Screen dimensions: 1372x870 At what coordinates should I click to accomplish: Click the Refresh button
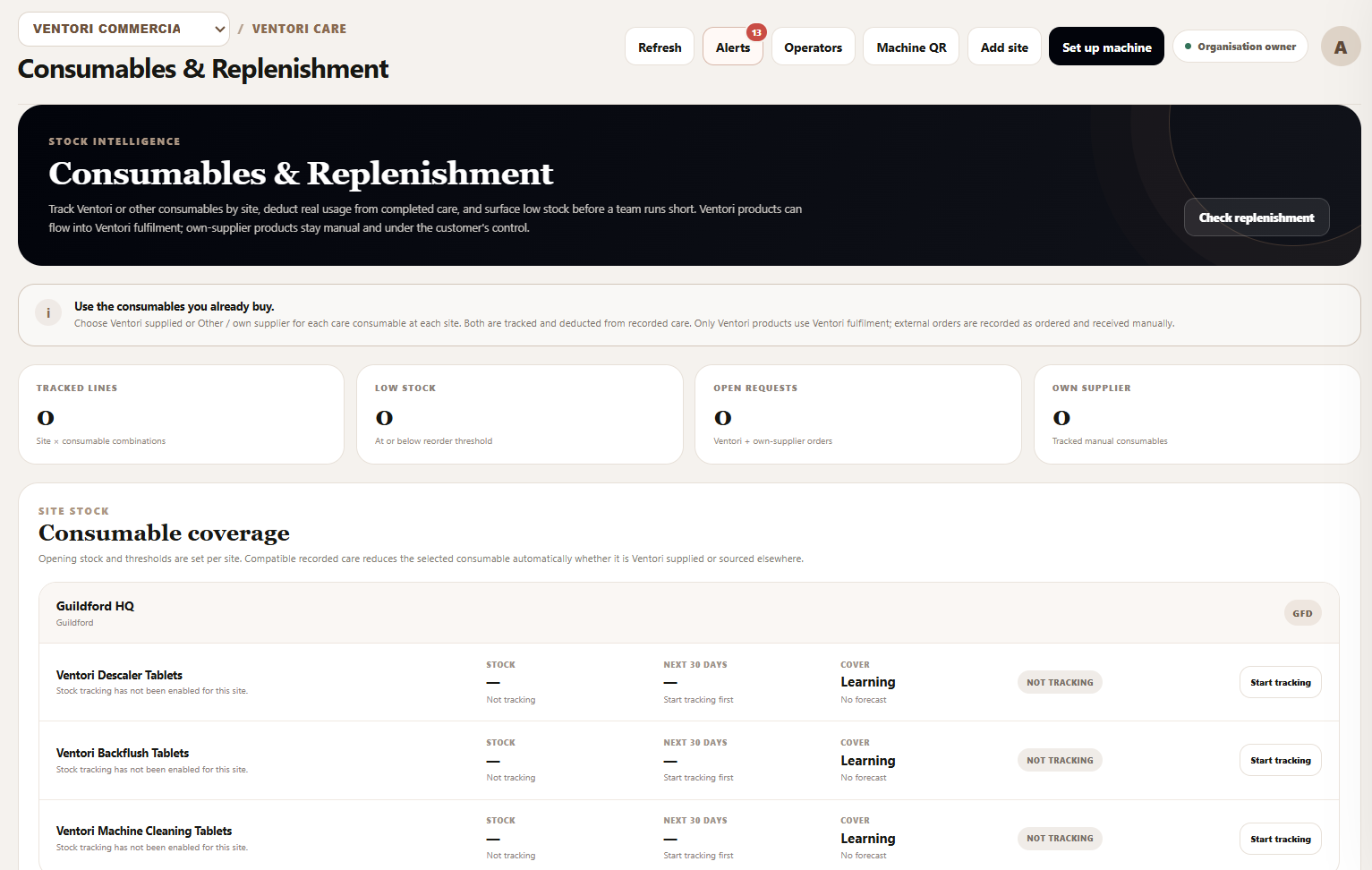(x=660, y=47)
